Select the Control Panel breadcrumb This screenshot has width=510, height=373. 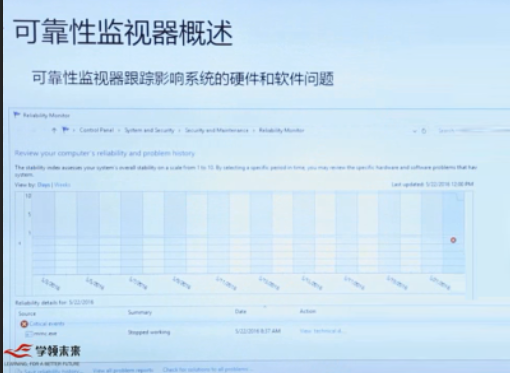pos(96,130)
